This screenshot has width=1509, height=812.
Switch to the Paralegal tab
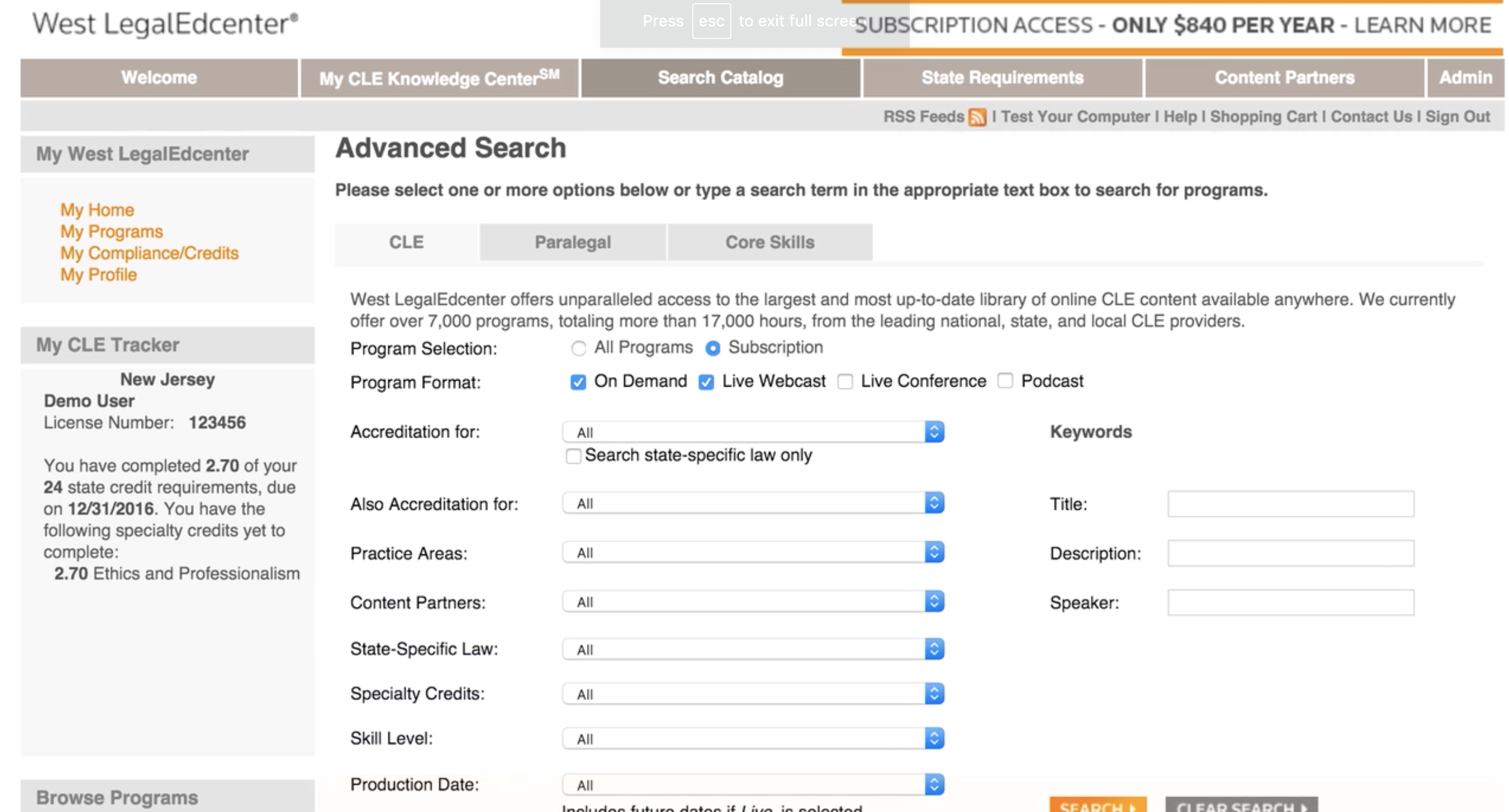tap(572, 242)
